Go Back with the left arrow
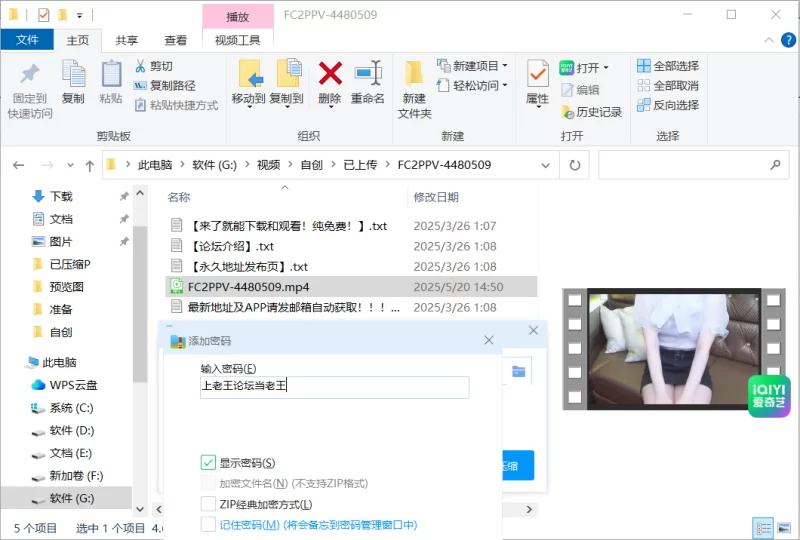The image size is (800, 540). coord(18,165)
